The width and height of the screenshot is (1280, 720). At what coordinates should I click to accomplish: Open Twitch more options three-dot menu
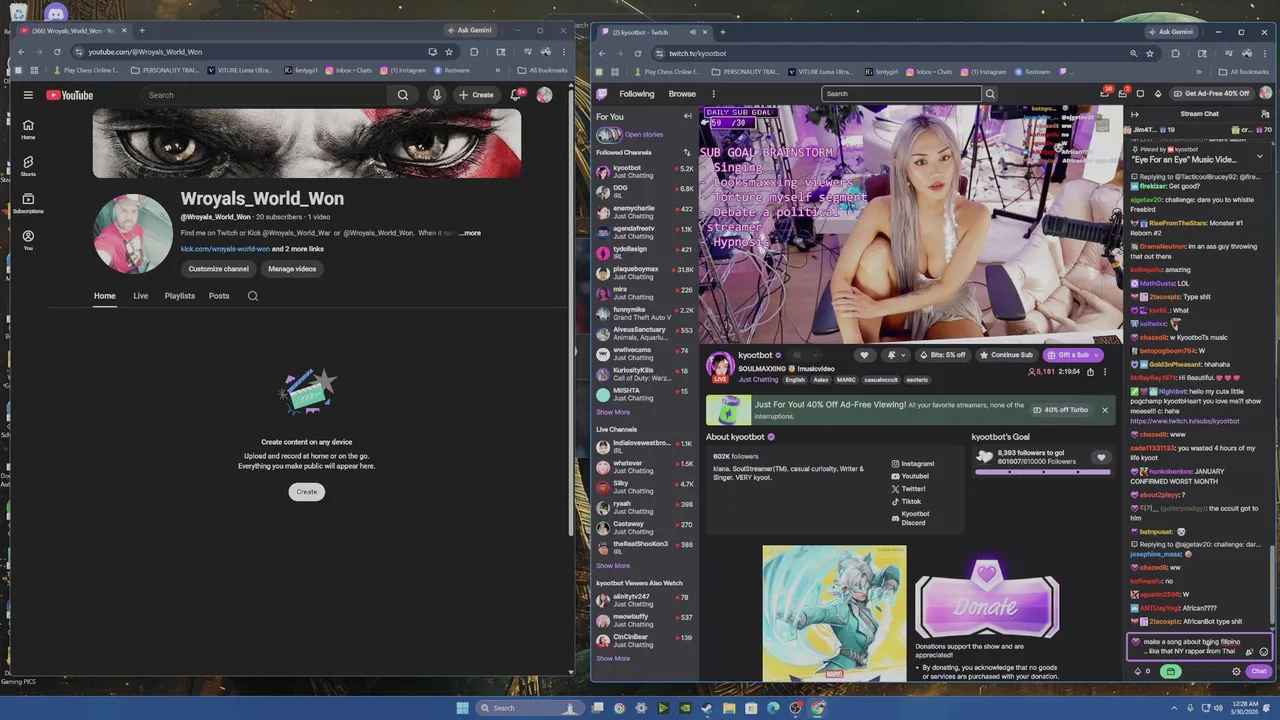point(713,94)
